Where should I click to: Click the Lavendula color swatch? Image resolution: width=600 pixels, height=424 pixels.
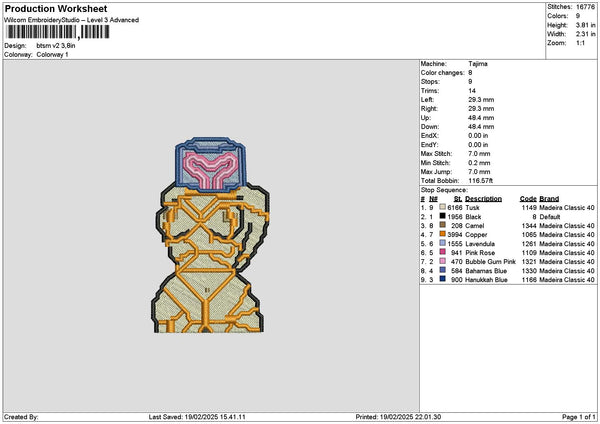442,243
